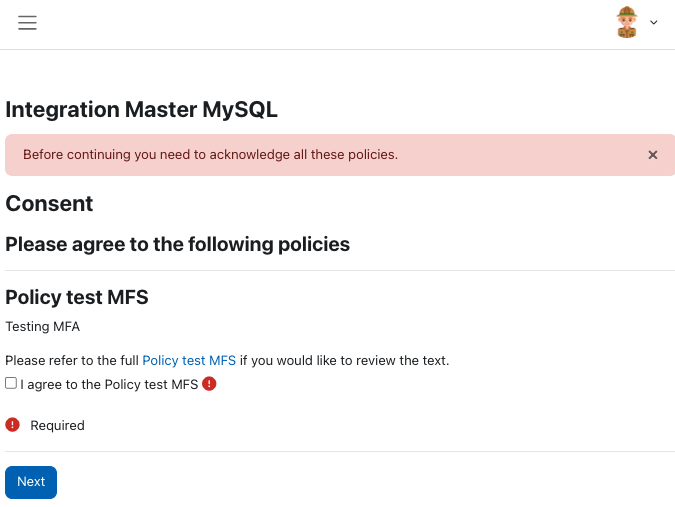Click the user avatar picture

point(627,22)
